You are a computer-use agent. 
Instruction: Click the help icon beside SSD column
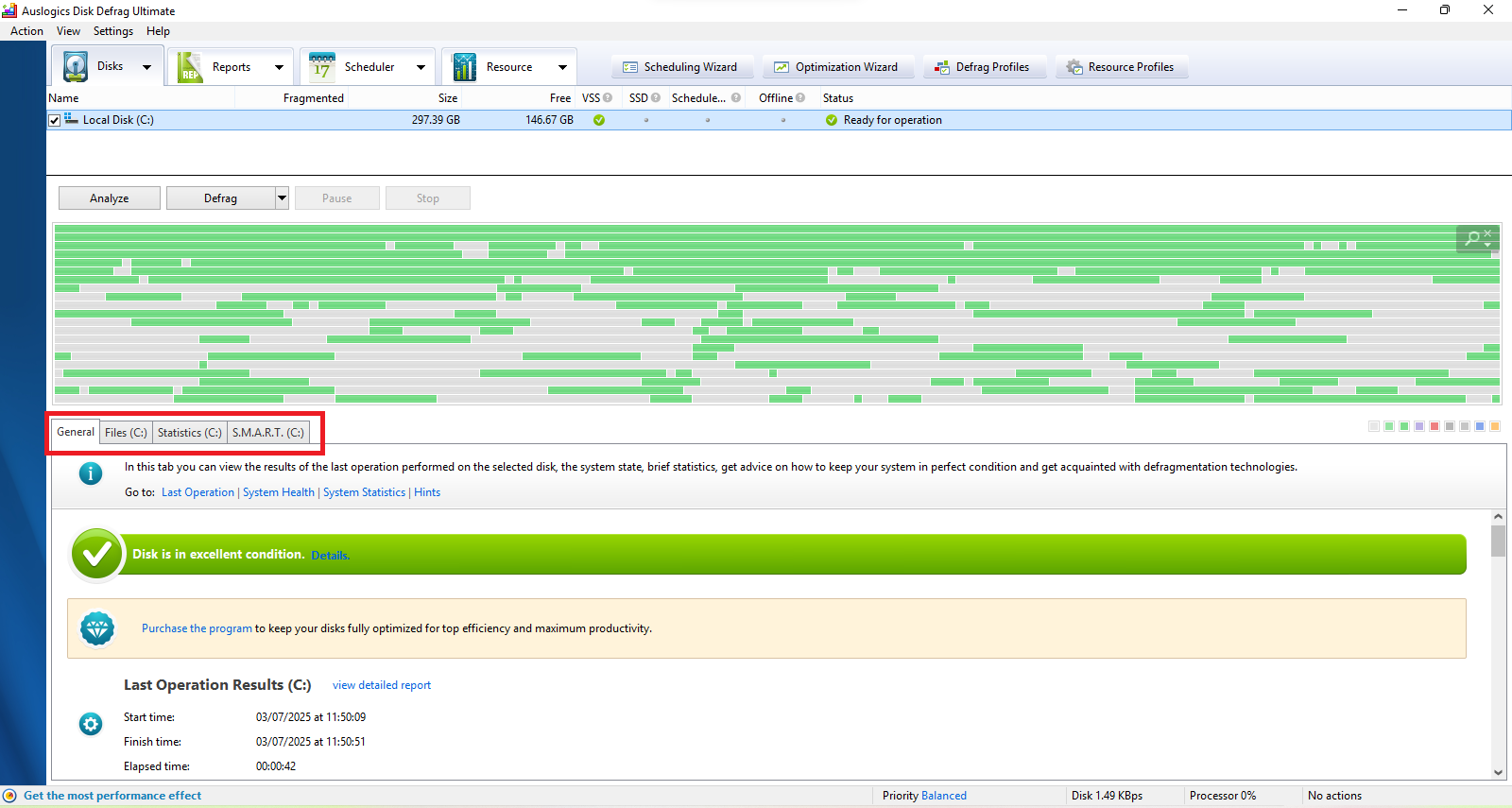tap(656, 97)
